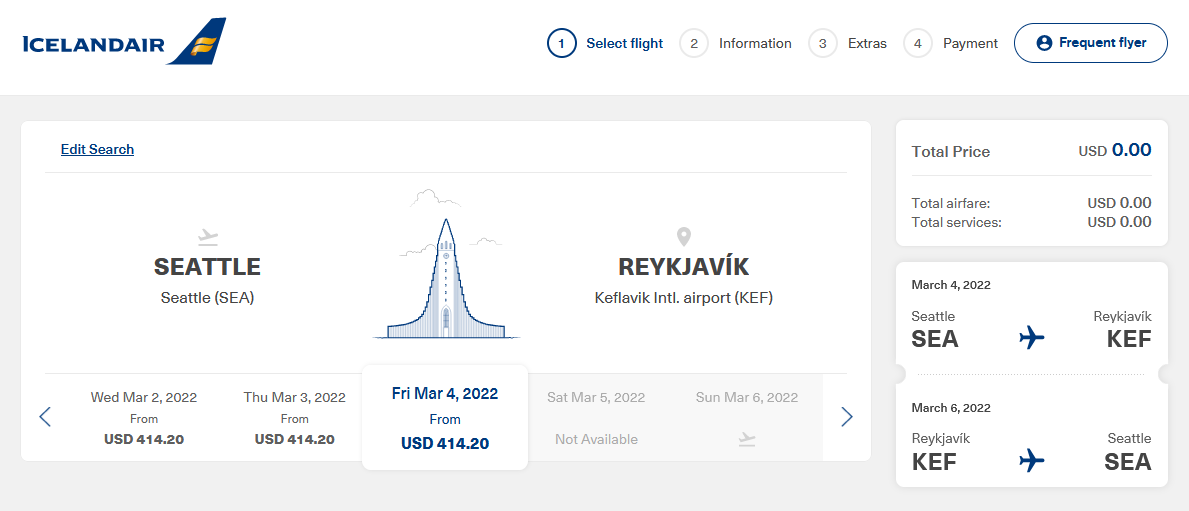Open Frequent flyer login

(x=1090, y=43)
